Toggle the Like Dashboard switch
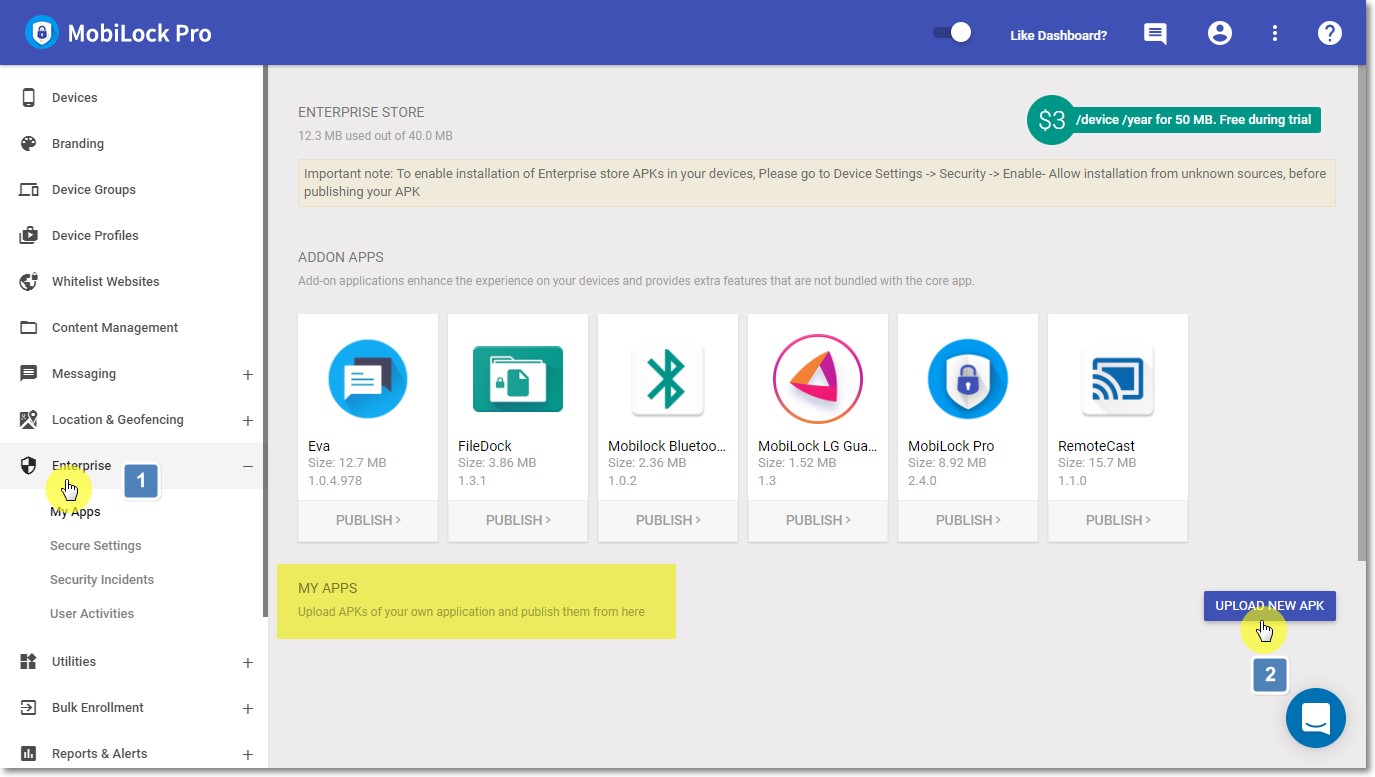 pos(952,33)
